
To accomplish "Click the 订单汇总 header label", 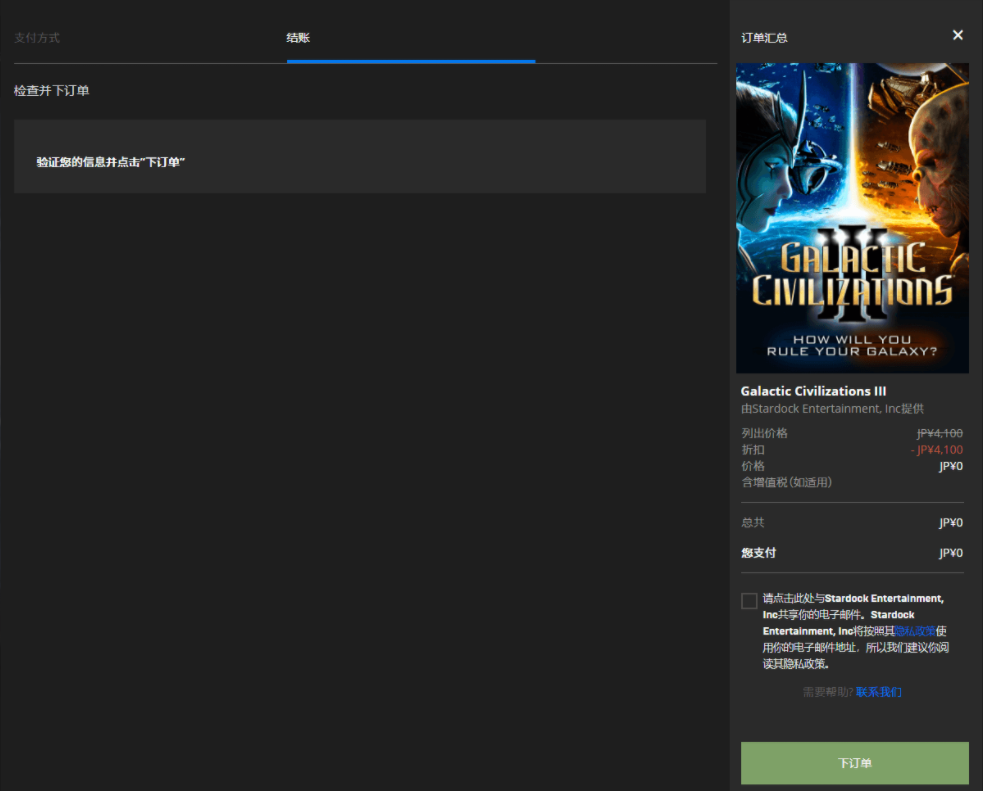I will 764,38.
